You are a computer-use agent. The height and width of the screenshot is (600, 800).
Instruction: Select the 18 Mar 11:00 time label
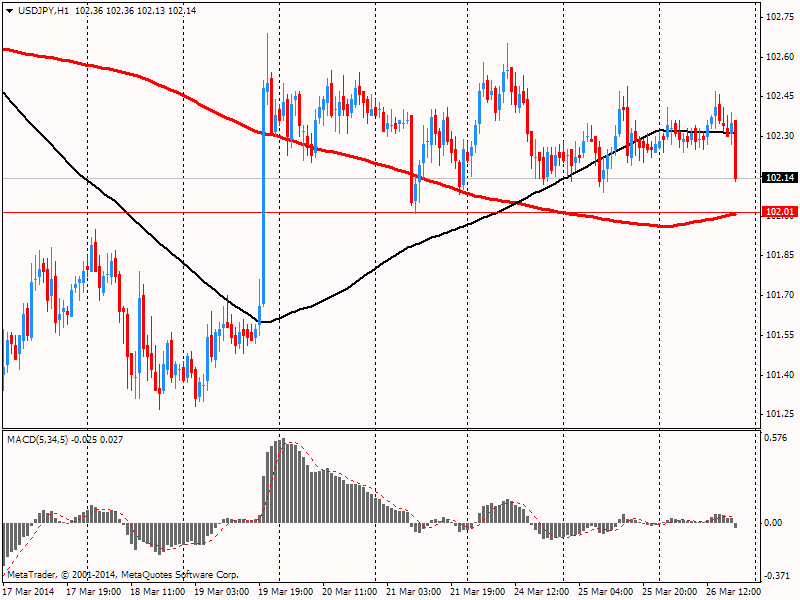click(x=156, y=591)
